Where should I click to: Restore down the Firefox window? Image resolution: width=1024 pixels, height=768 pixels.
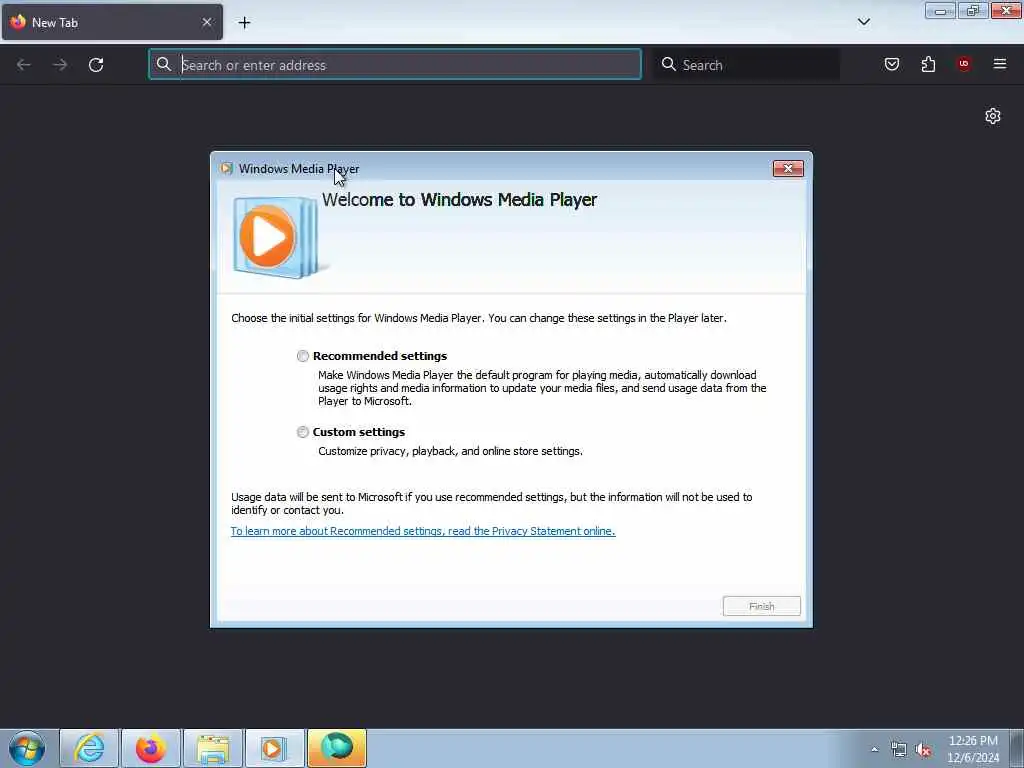click(972, 10)
